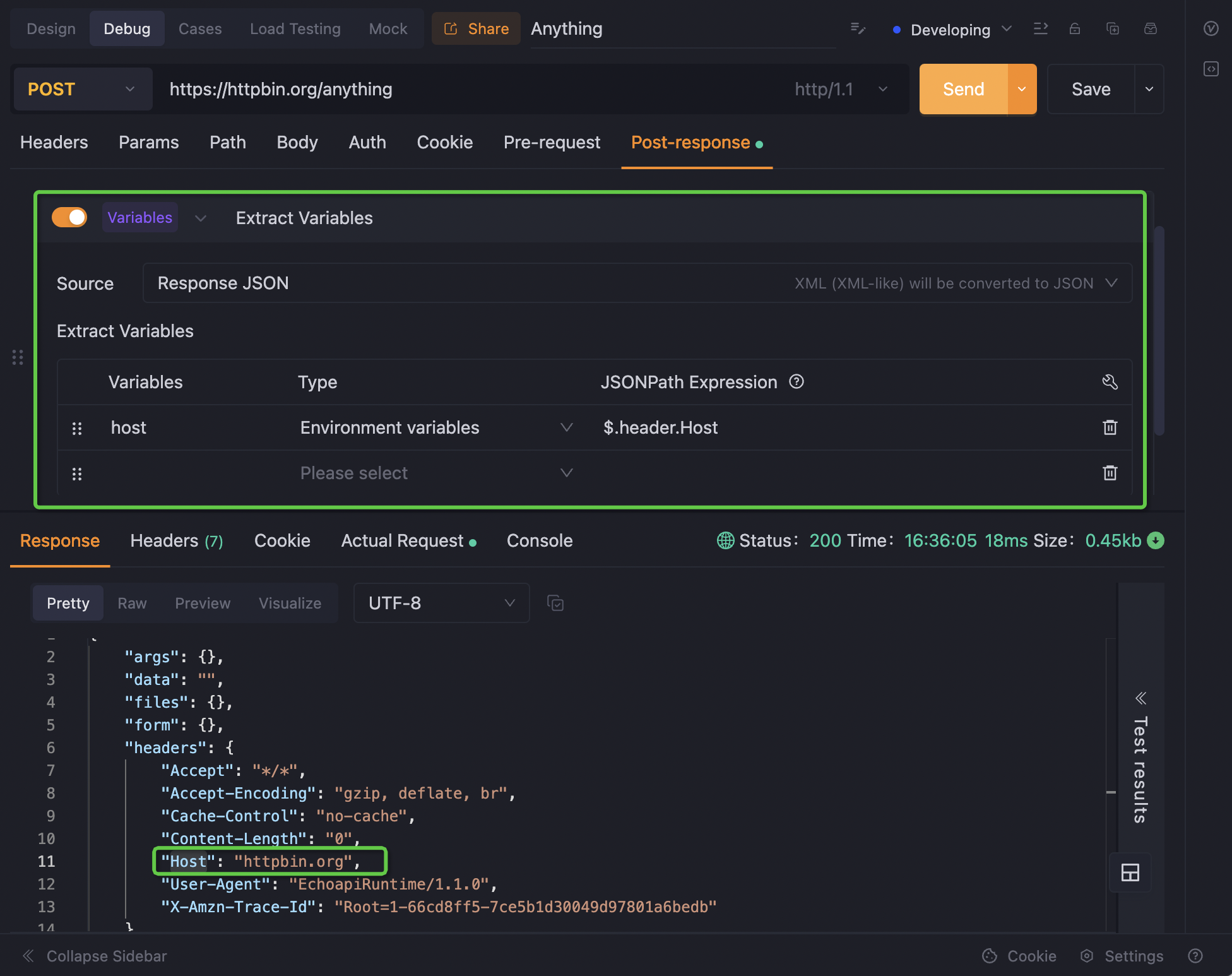Open the Environment variables type dropdown
This screenshot has height=976, width=1232.
pos(436,427)
